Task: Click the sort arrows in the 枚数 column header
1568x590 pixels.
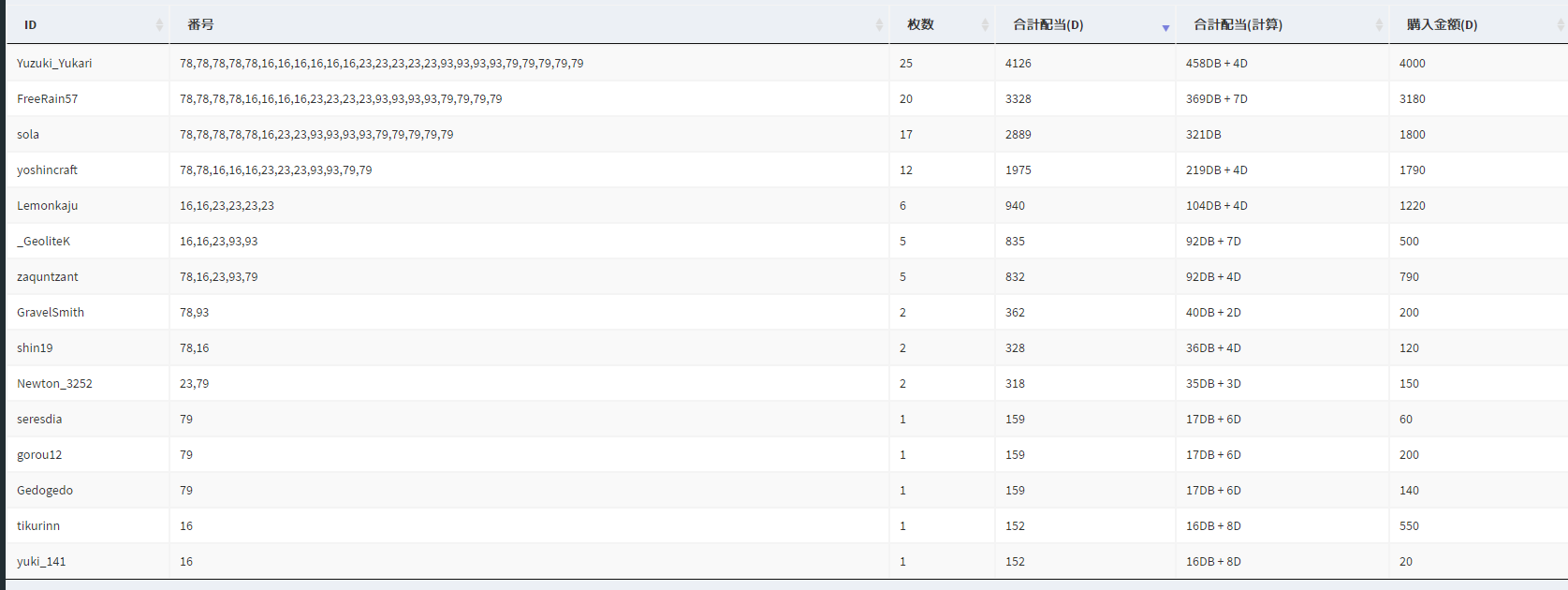Action: 985,25
